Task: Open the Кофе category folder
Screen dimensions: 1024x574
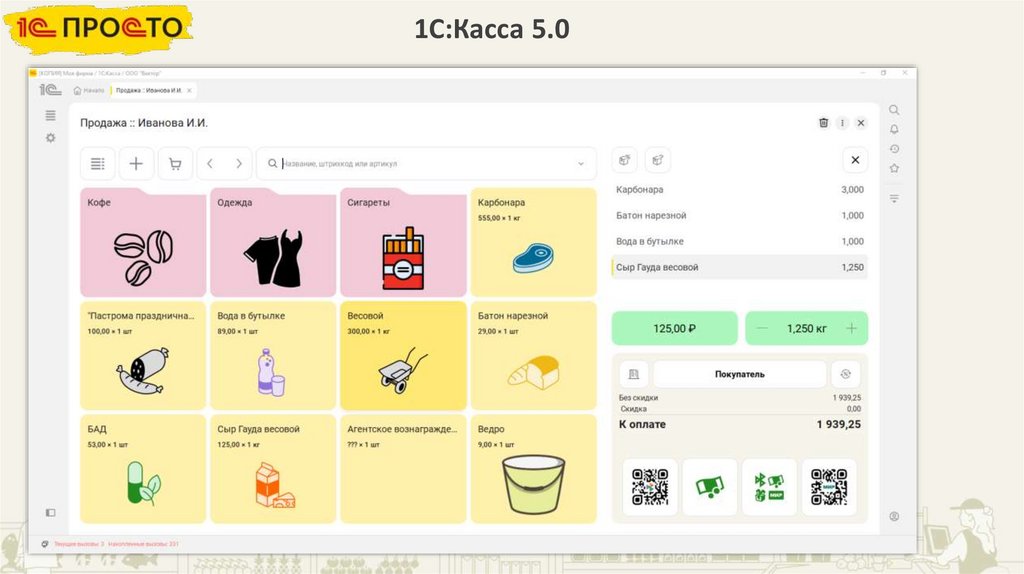Action: [x=143, y=242]
